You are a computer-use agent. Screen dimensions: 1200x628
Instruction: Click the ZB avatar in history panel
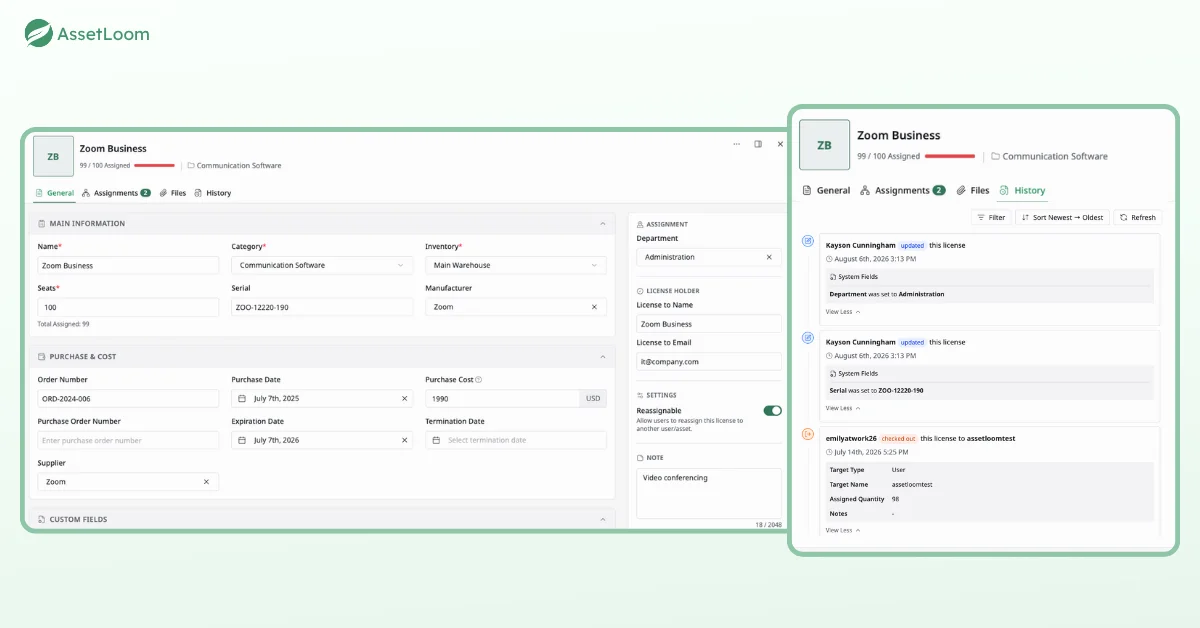coord(824,145)
